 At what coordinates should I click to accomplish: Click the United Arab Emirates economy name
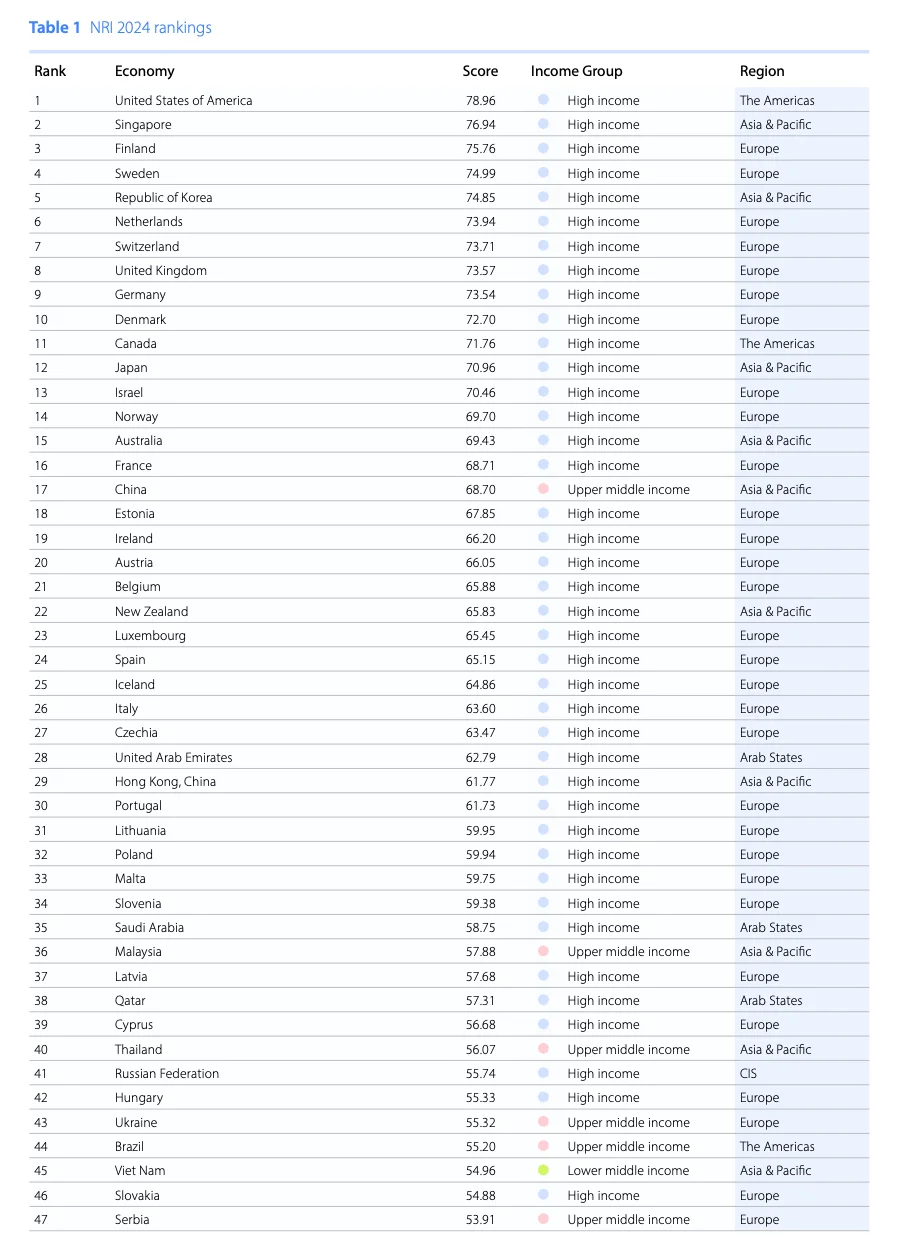click(x=173, y=757)
